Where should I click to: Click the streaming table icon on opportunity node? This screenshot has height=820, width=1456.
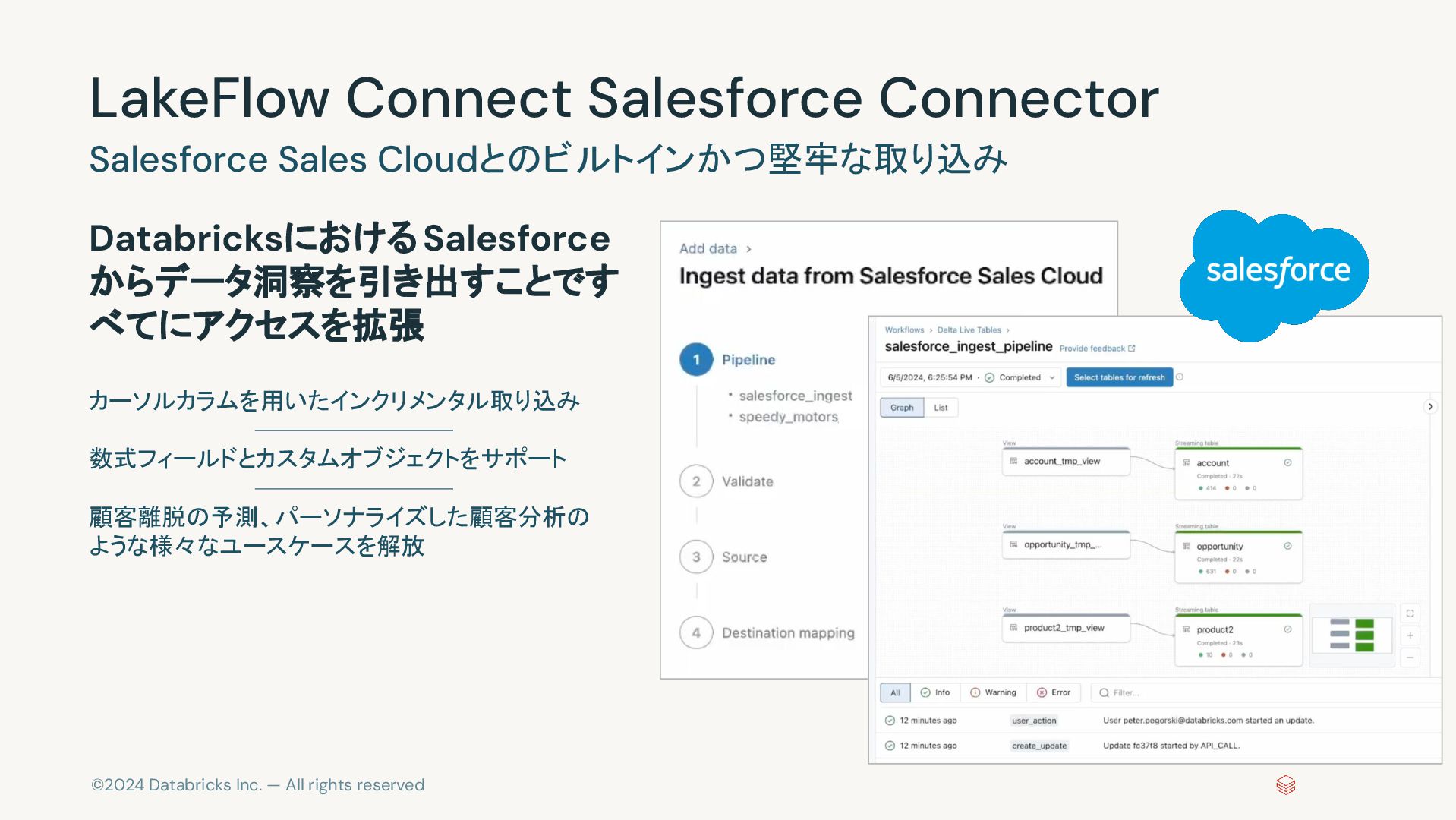1187,547
